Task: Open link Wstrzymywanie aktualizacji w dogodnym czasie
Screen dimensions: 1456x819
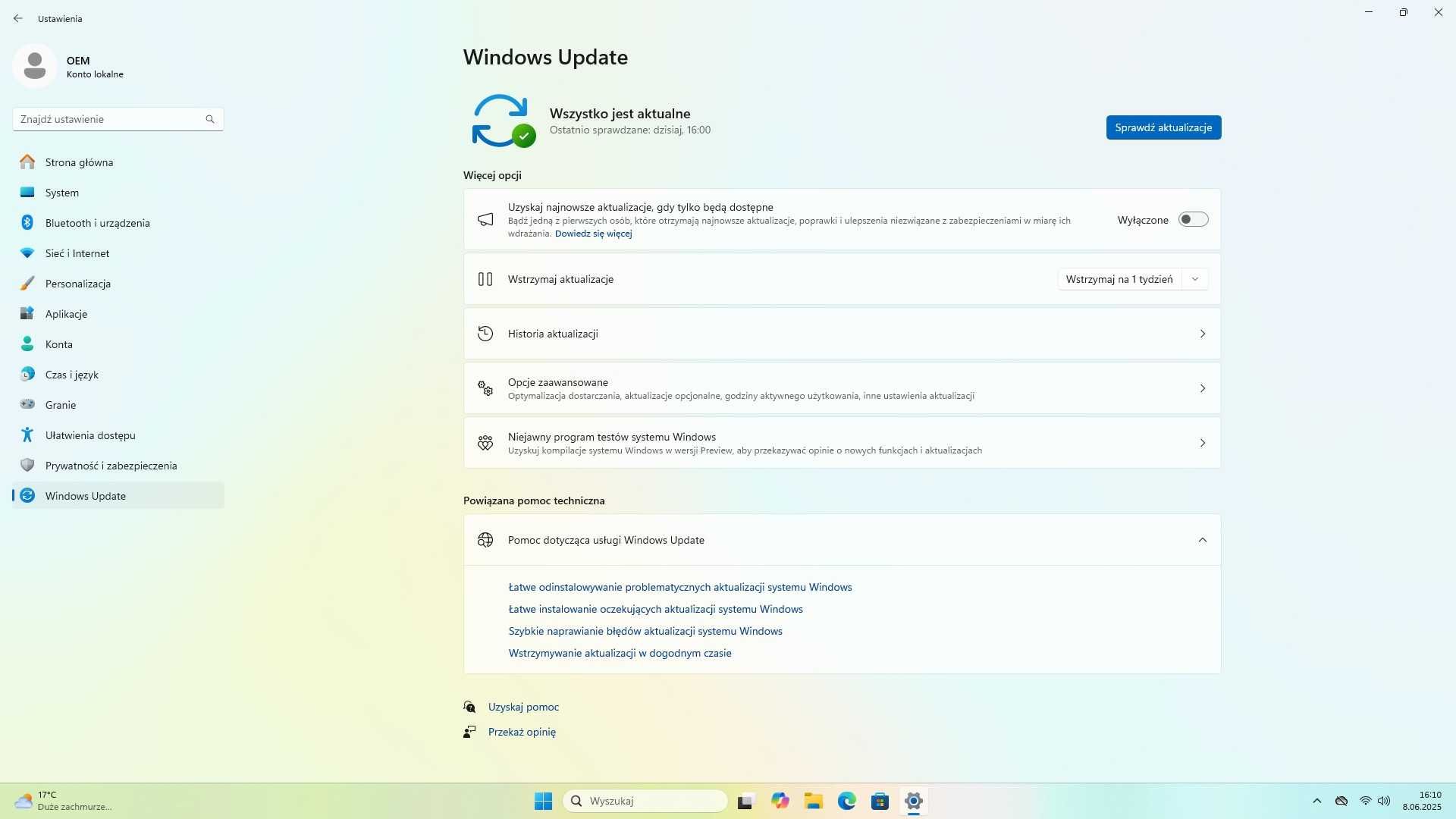Action: pyautogui.click(x=620, y=653)
